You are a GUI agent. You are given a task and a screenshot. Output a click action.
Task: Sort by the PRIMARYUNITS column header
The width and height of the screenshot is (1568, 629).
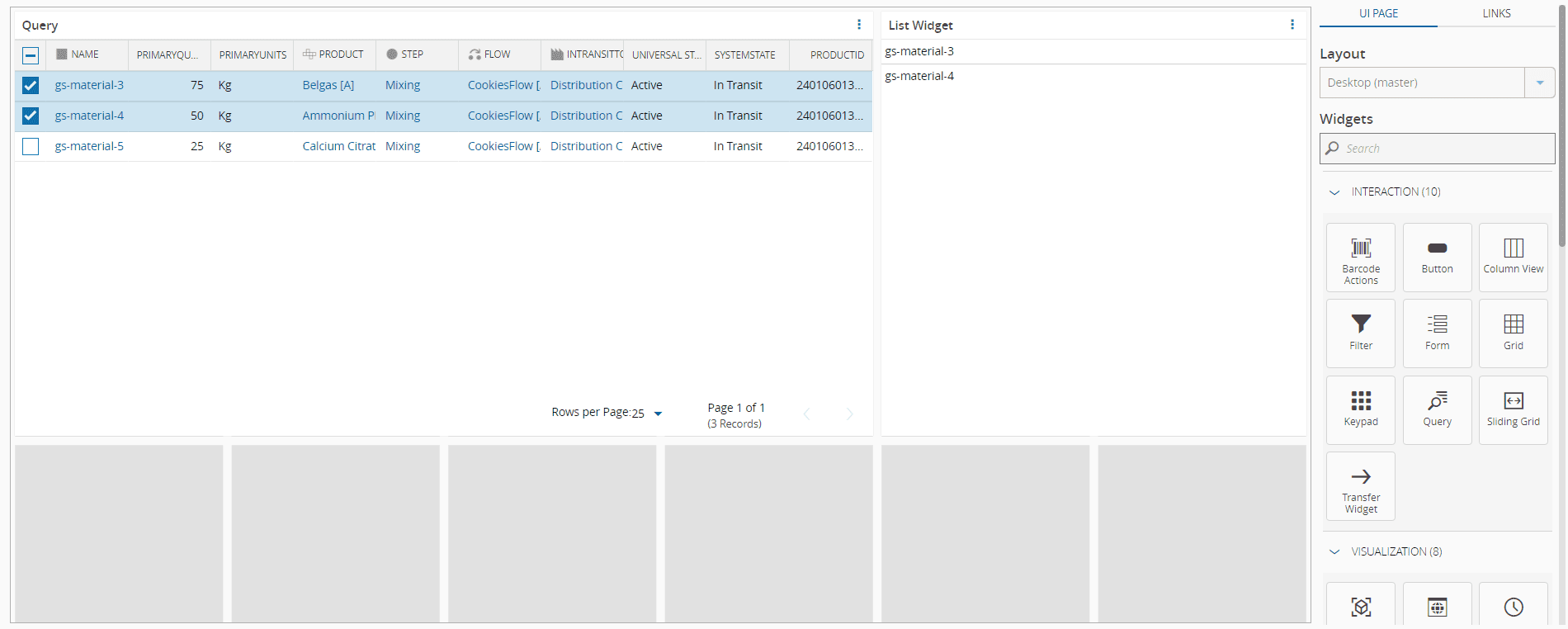coord(253,54)
